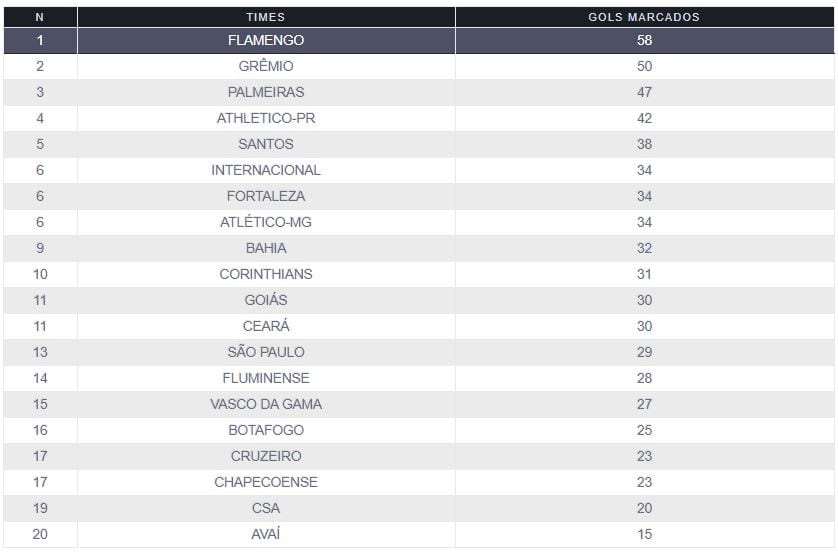
Task: Select the FLAMENGO team row
Action: (266, 41)
